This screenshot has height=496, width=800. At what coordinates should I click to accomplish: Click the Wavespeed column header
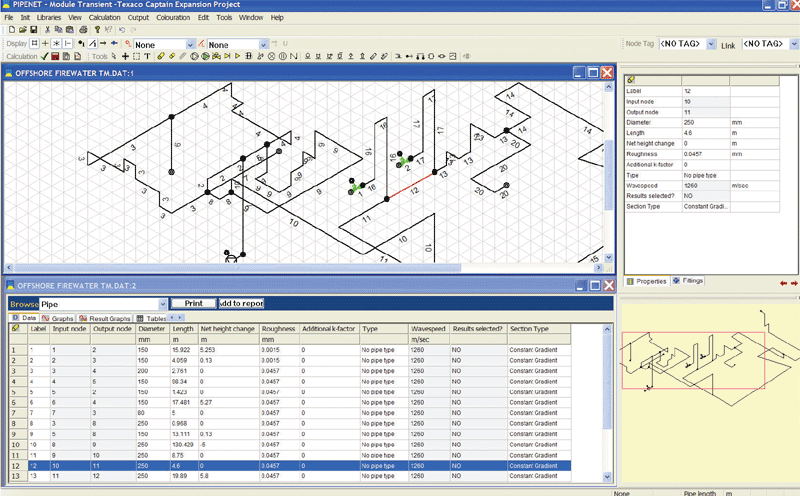429,329
